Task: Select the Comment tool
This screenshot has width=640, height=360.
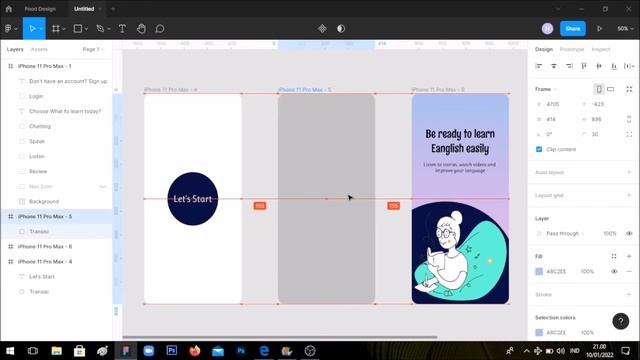Action: (x=160, y=29)
